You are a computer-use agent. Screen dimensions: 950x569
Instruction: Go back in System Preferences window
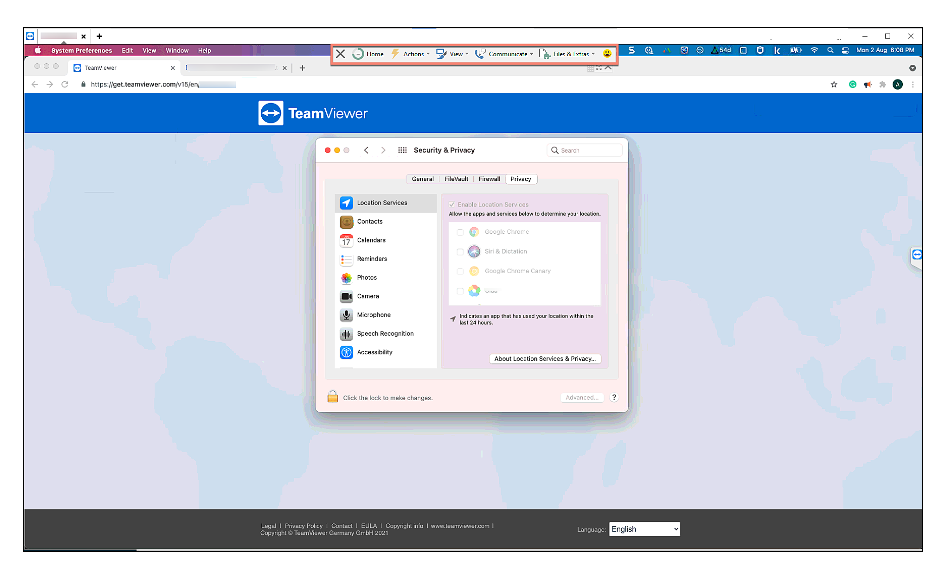[366, 150]
